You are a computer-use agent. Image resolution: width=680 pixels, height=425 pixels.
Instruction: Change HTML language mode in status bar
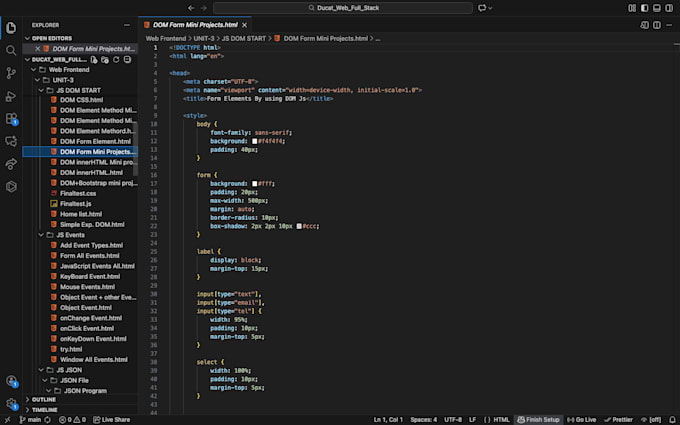(501, 419)
